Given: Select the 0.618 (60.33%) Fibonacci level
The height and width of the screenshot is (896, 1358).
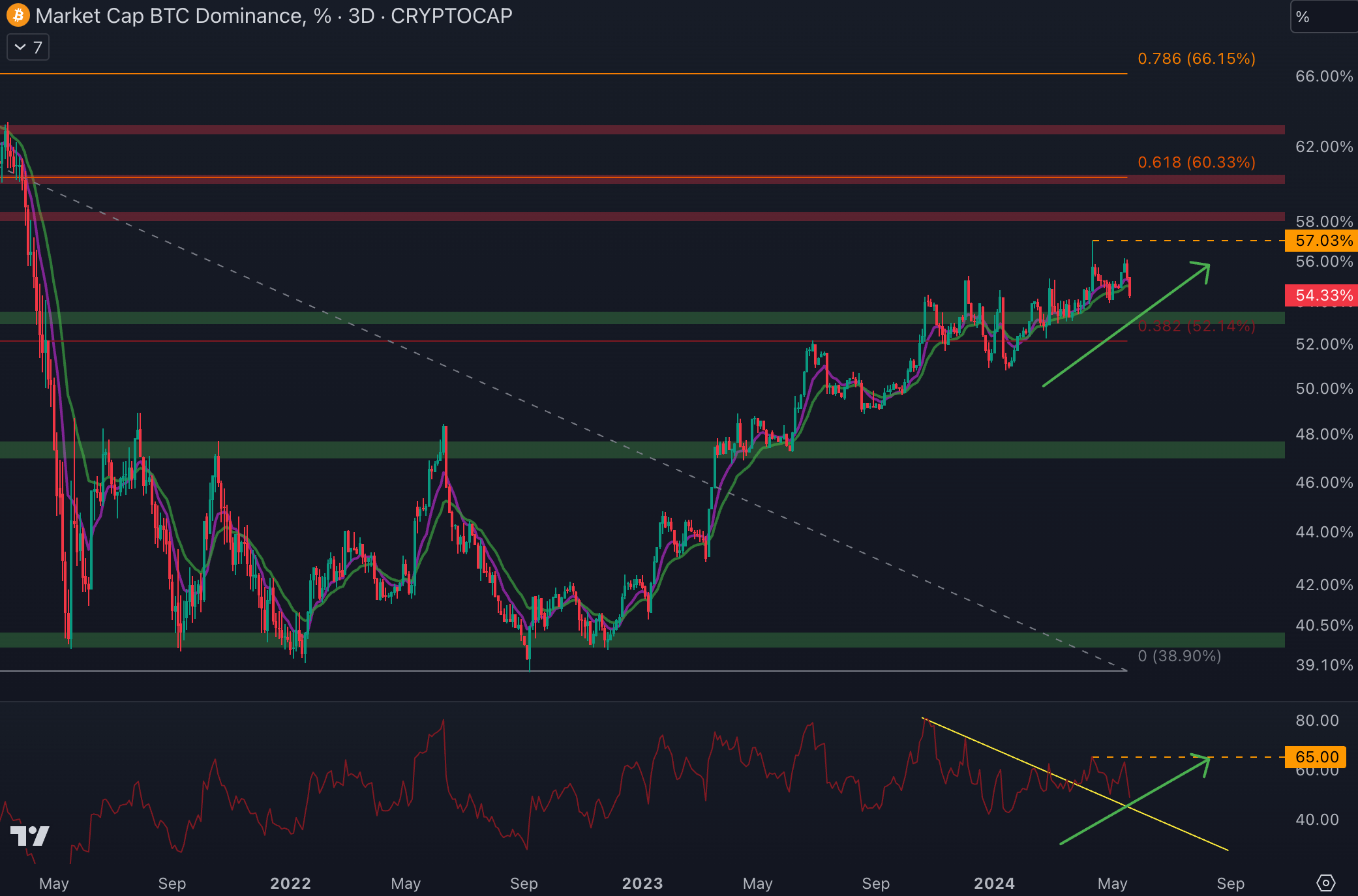Looking at the screenshot, I should (x=1196, y=162).
